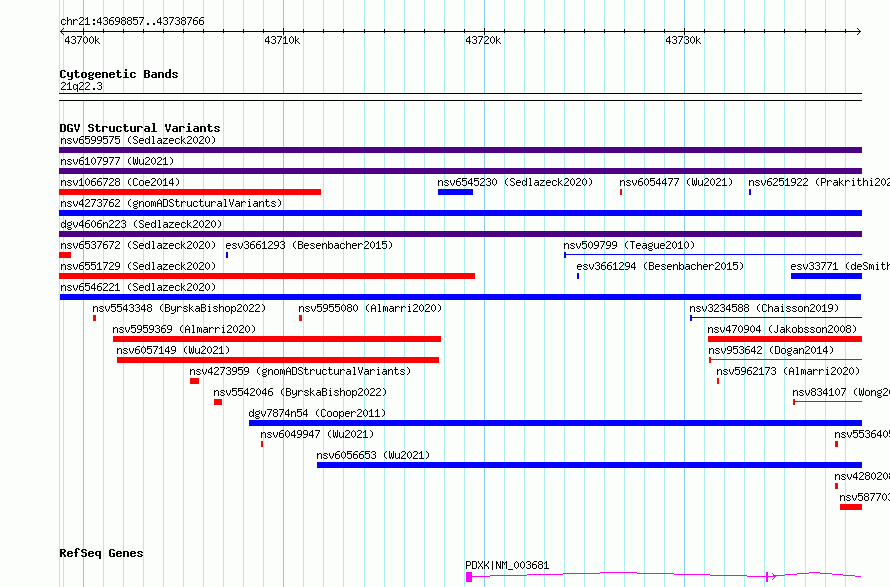
Task: Open the nsv5955080 (Almarri2020) label
Action: pyautogui.click(x=370, y=308)
